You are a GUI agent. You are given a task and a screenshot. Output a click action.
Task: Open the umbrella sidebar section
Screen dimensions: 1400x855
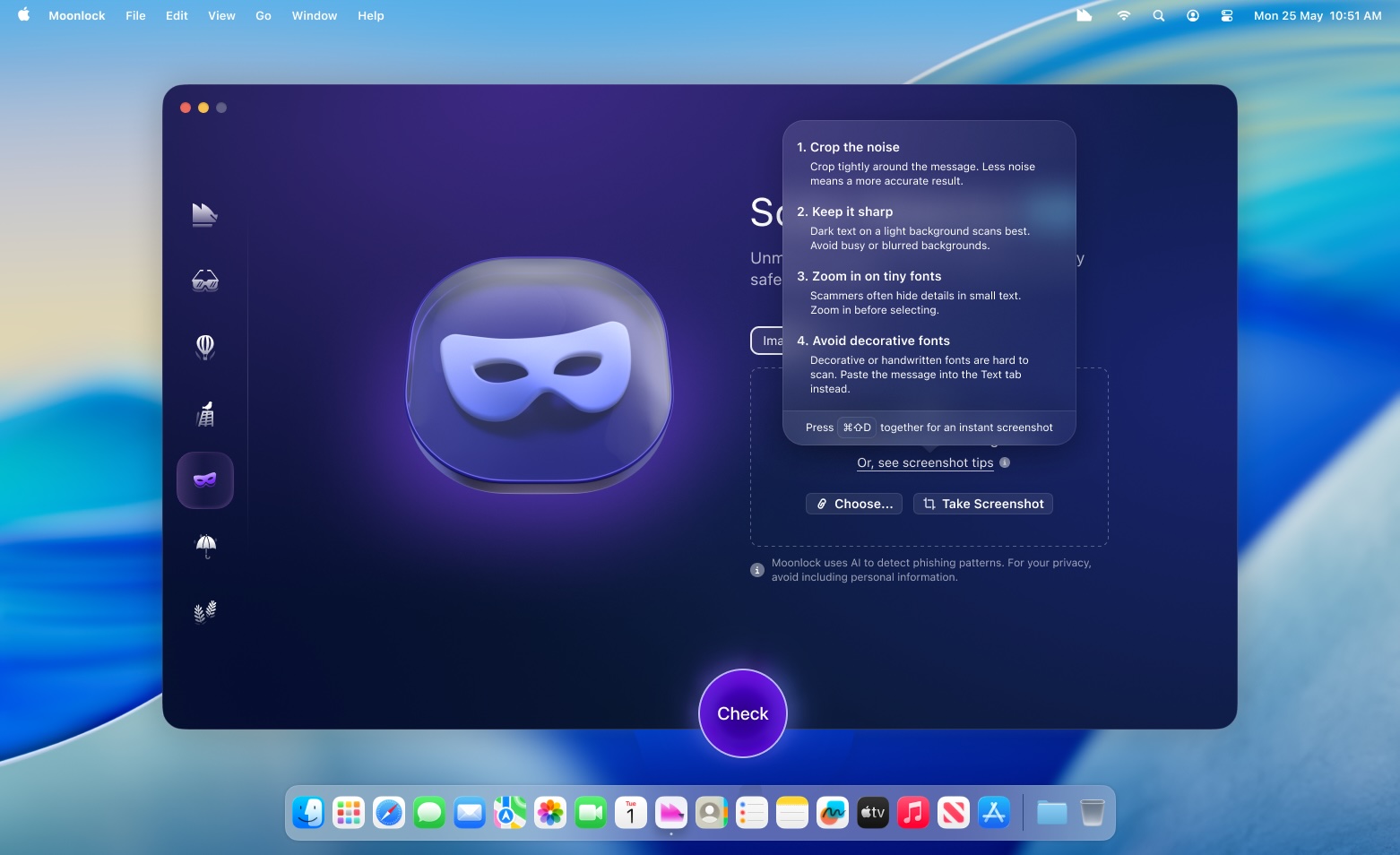click(x=205, y=546)
